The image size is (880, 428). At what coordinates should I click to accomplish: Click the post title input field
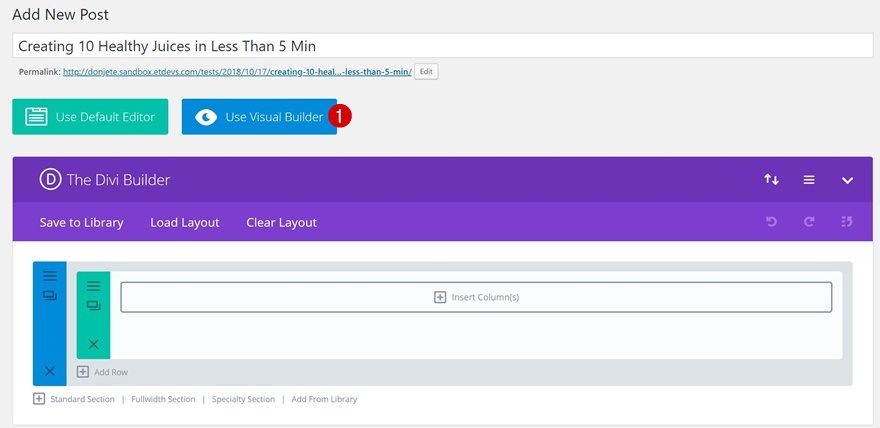click(442, 45)
